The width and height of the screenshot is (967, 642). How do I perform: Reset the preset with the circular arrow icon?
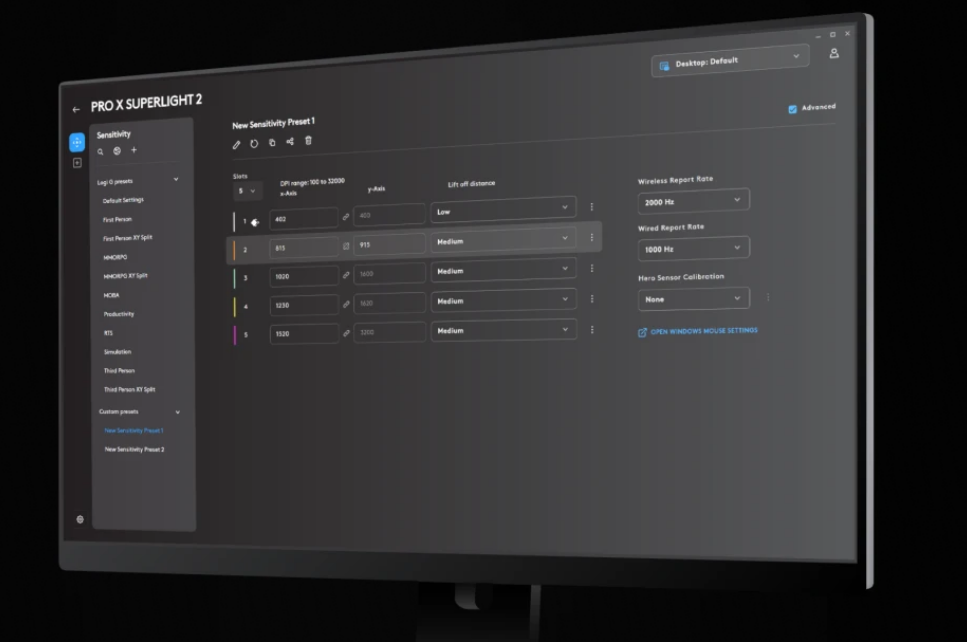point(254,144)
